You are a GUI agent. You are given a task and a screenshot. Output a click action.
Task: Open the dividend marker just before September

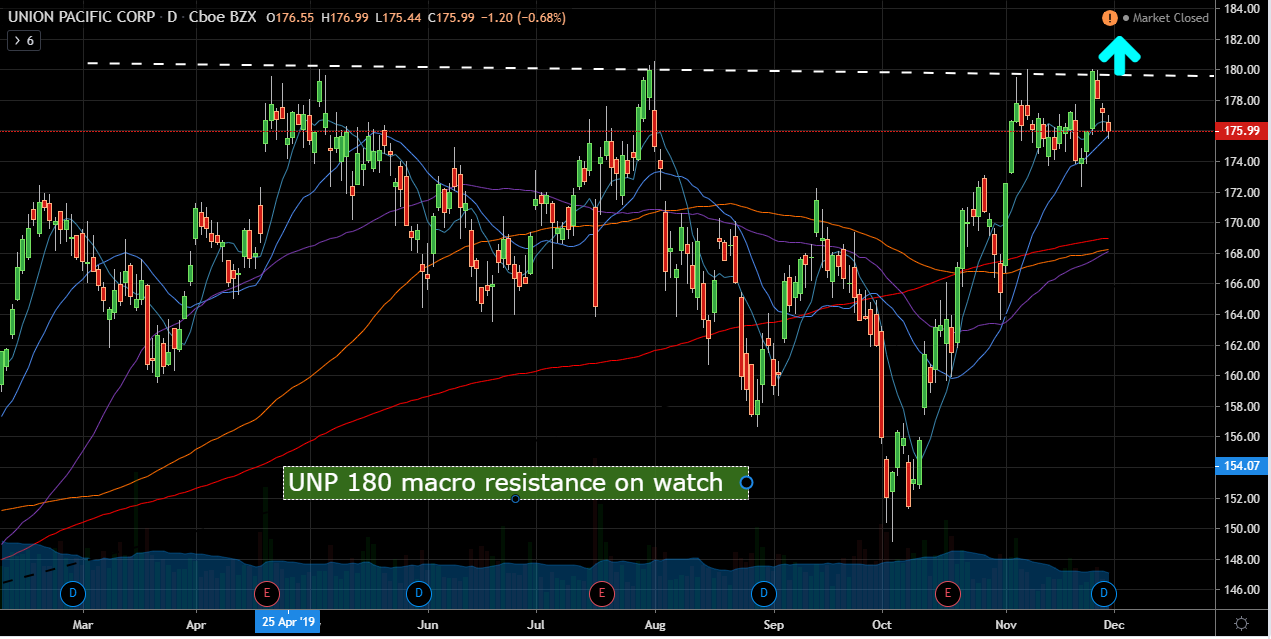click(764, 594)
